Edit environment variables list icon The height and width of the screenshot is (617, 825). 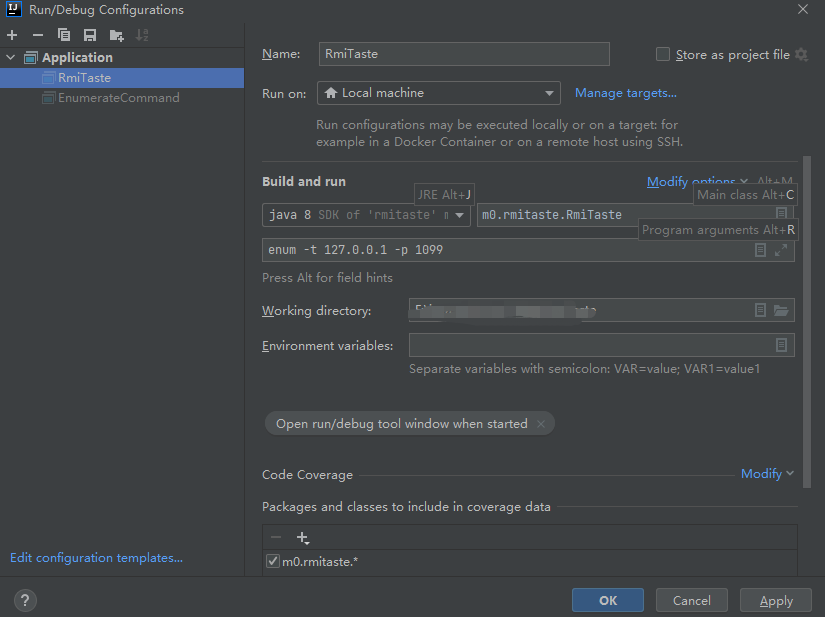[781, 345]
